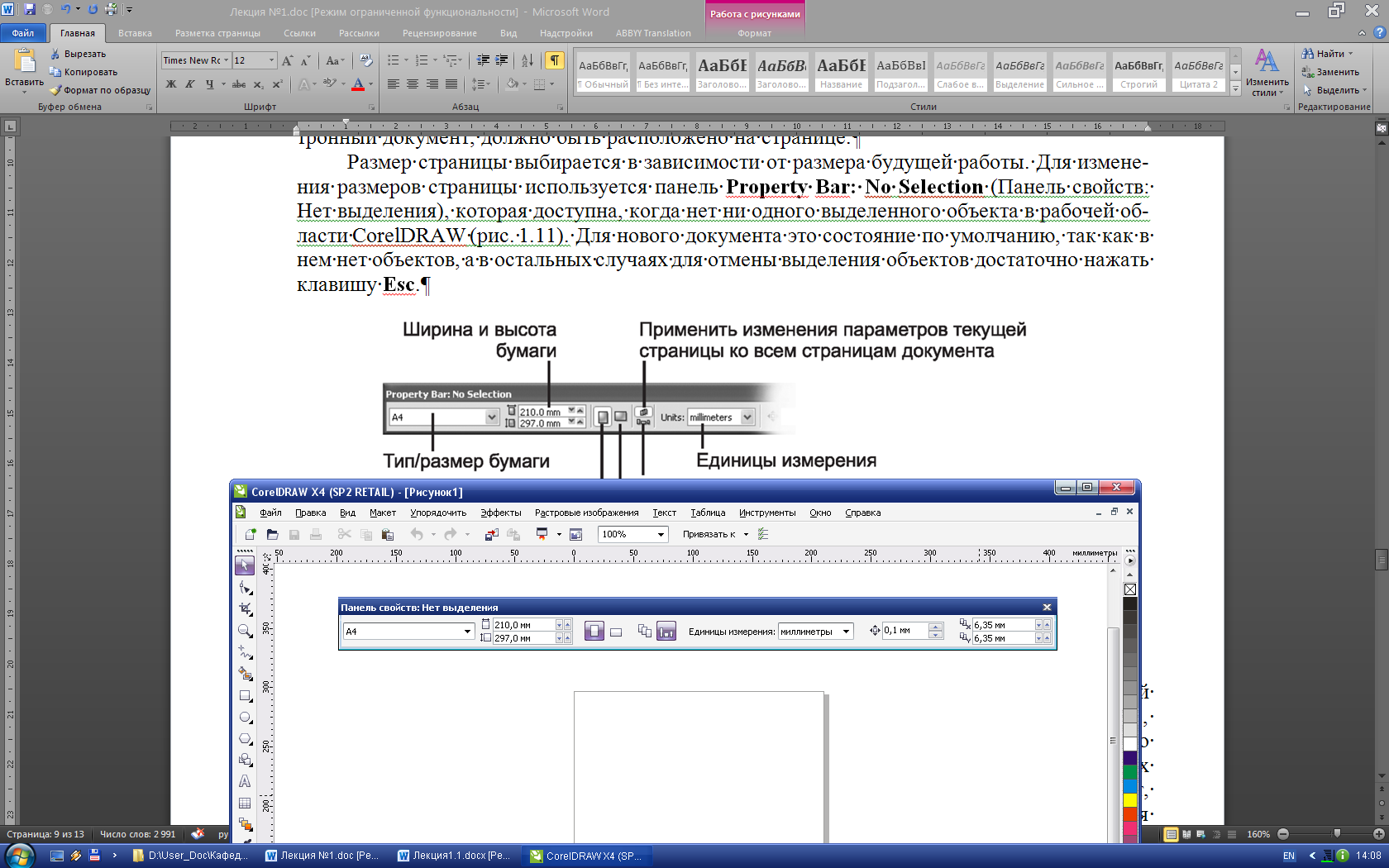Save the Word document from quick access toolbar
Viewport: 1389px width, 868px height.
tap(30, 10)
